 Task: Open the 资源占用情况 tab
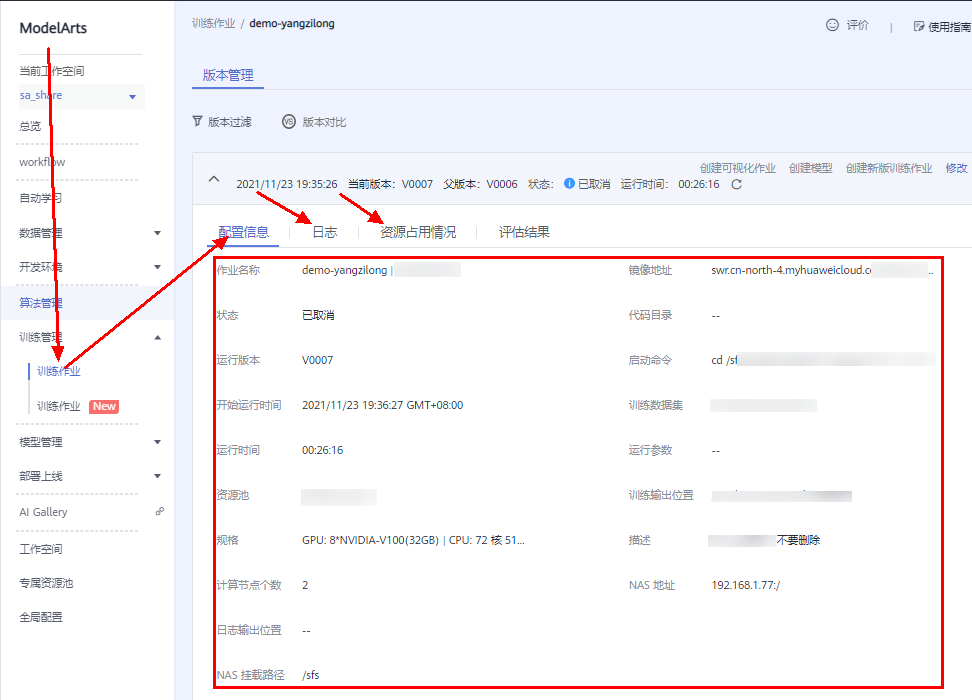click(x=418, y=233)
